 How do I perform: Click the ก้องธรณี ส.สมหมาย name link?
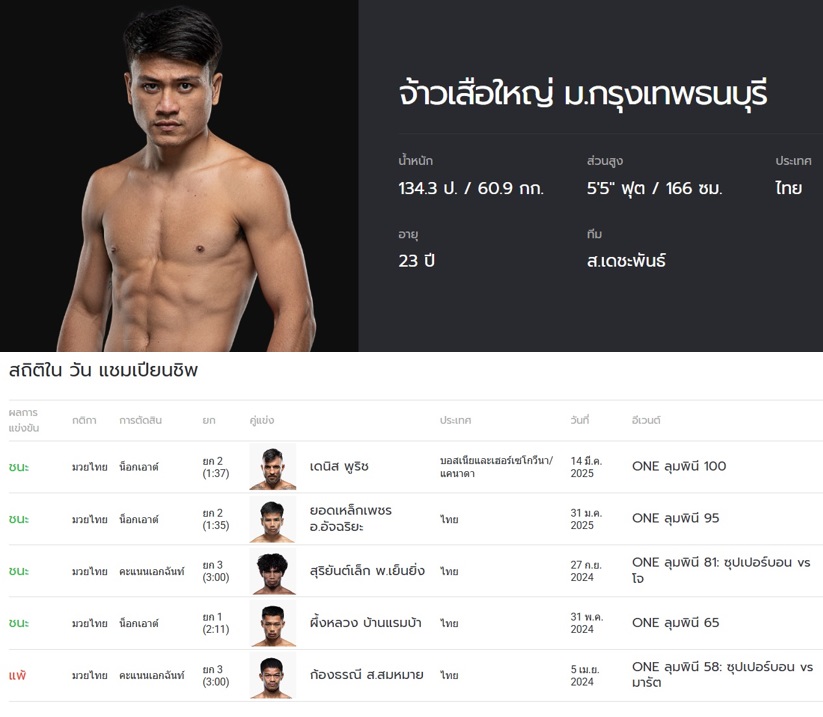pyautogui.click(x=367, y=675)
